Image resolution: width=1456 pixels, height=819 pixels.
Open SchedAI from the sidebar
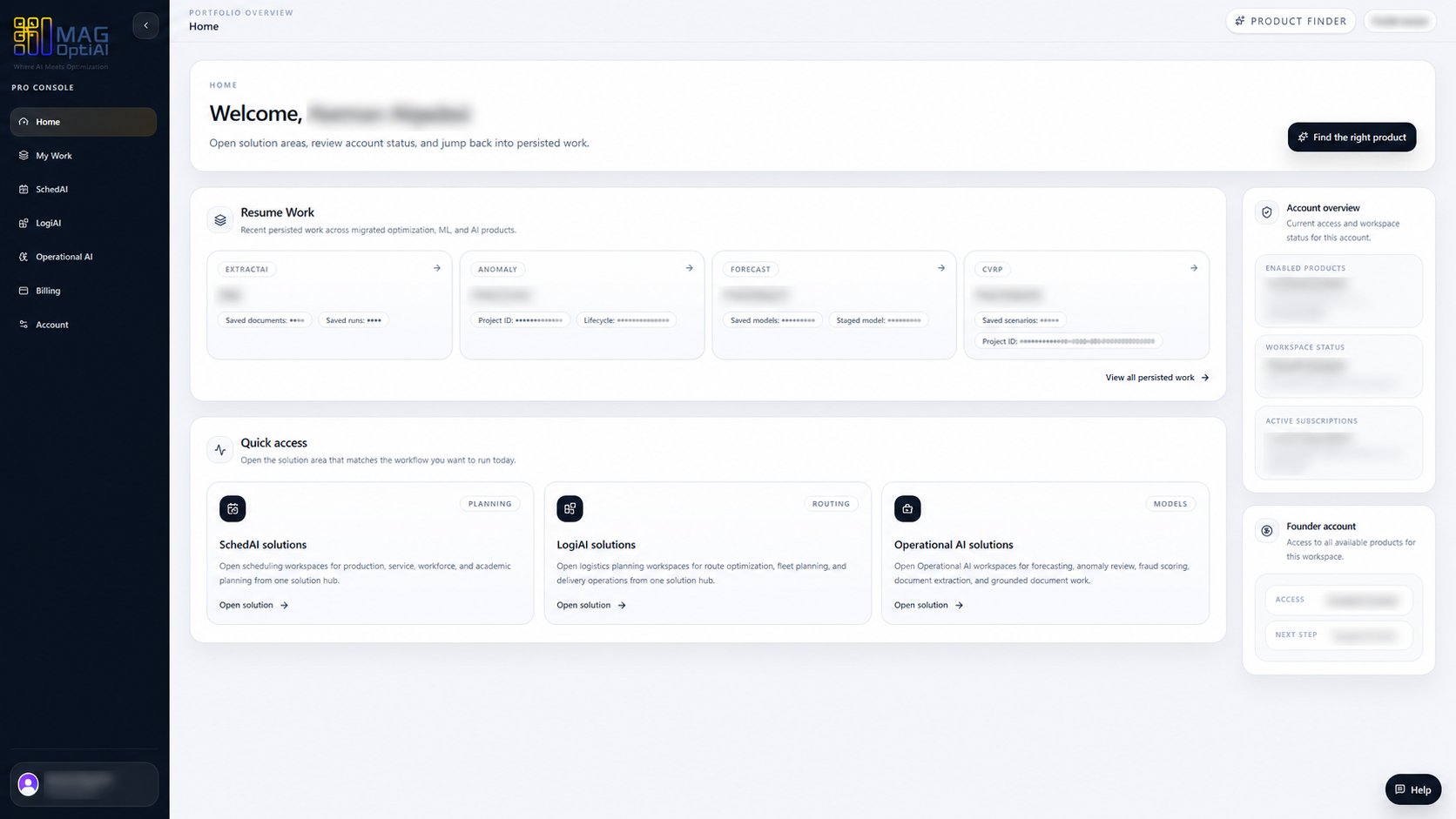84,189
